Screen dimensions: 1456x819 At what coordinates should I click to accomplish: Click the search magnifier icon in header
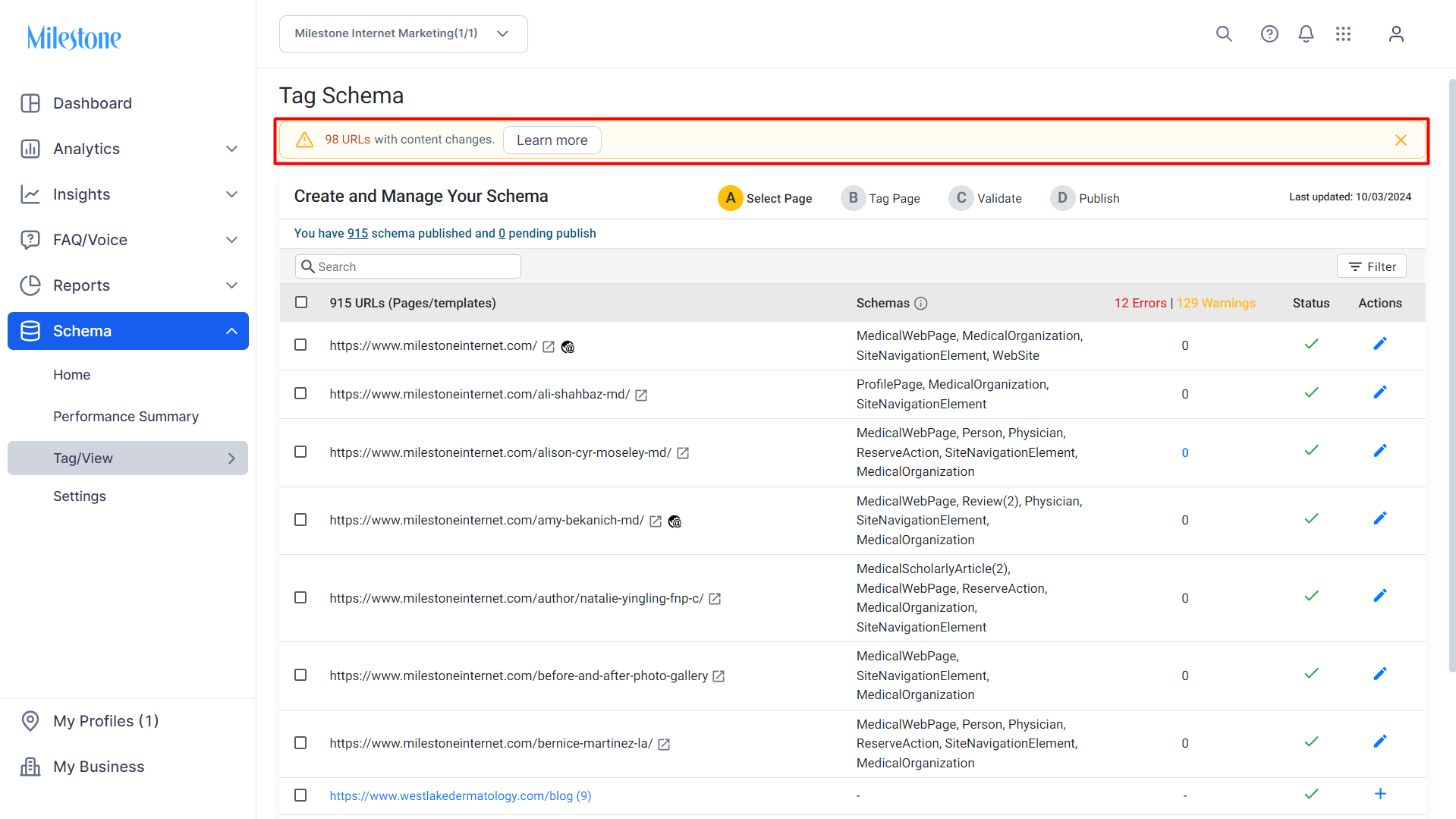pyautogui.click(x=1224, y=34)
